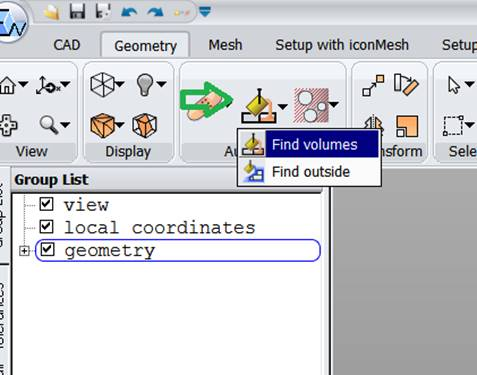Select the view row in Group List
The height and width of the screenshot is (375, 477).
point(86,204)
